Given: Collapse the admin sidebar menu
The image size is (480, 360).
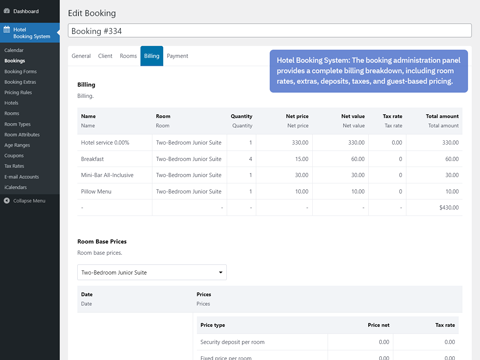Looking at the screenshot, I should click(29, 201).
